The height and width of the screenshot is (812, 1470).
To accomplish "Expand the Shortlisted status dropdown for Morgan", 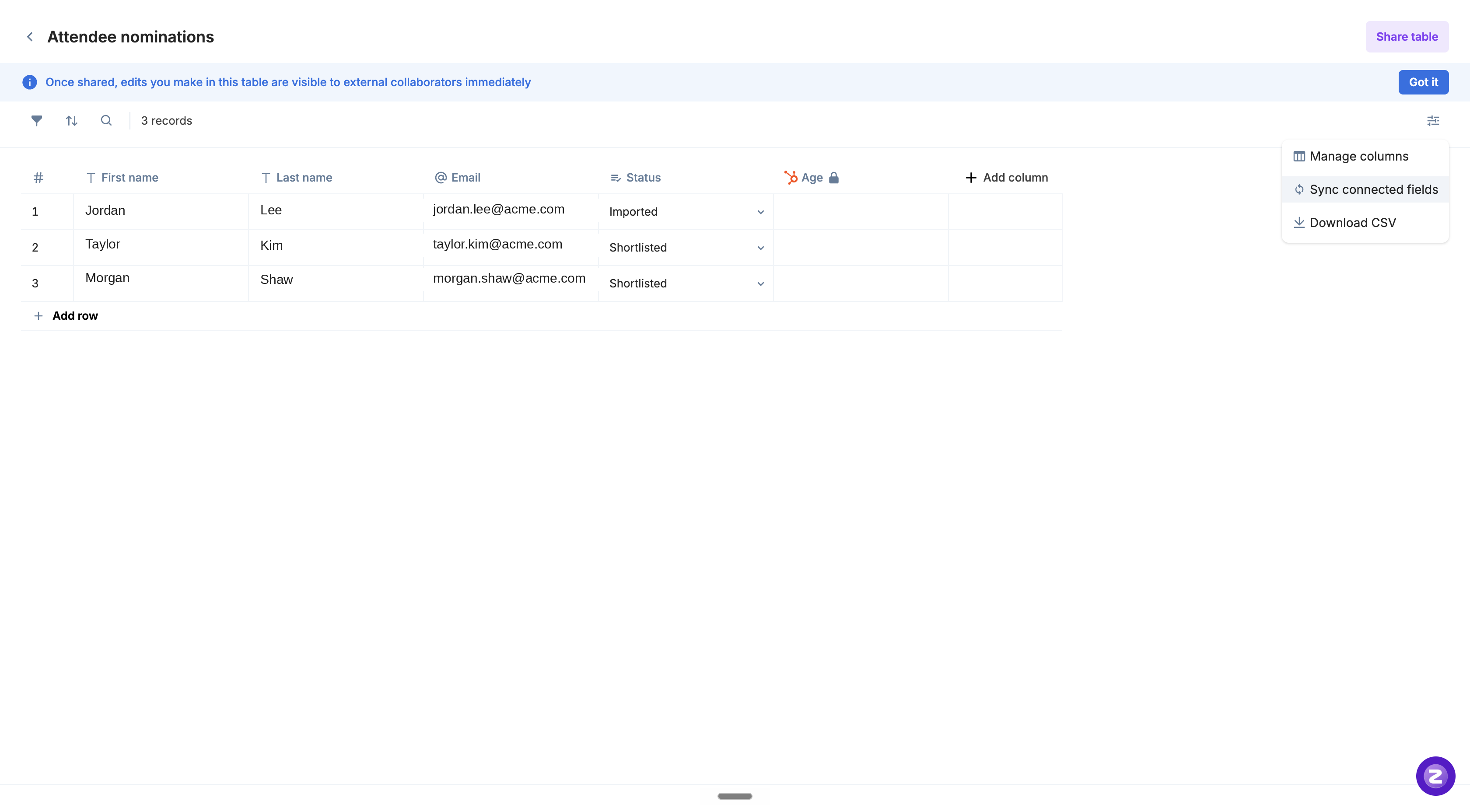I will click(760, 283).
